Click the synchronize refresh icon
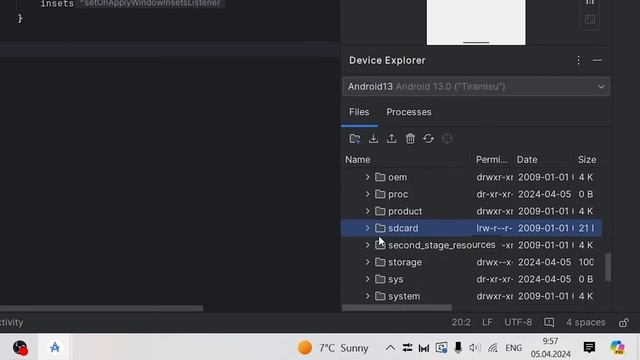Screen dimensions: 640x360 tap(429, 139)
